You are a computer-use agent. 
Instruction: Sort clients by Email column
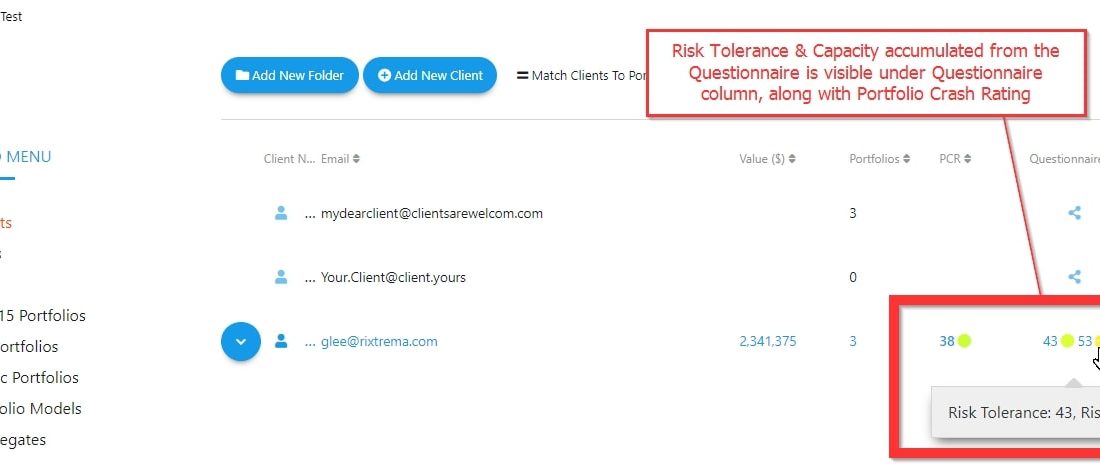(x=340, y=159)
